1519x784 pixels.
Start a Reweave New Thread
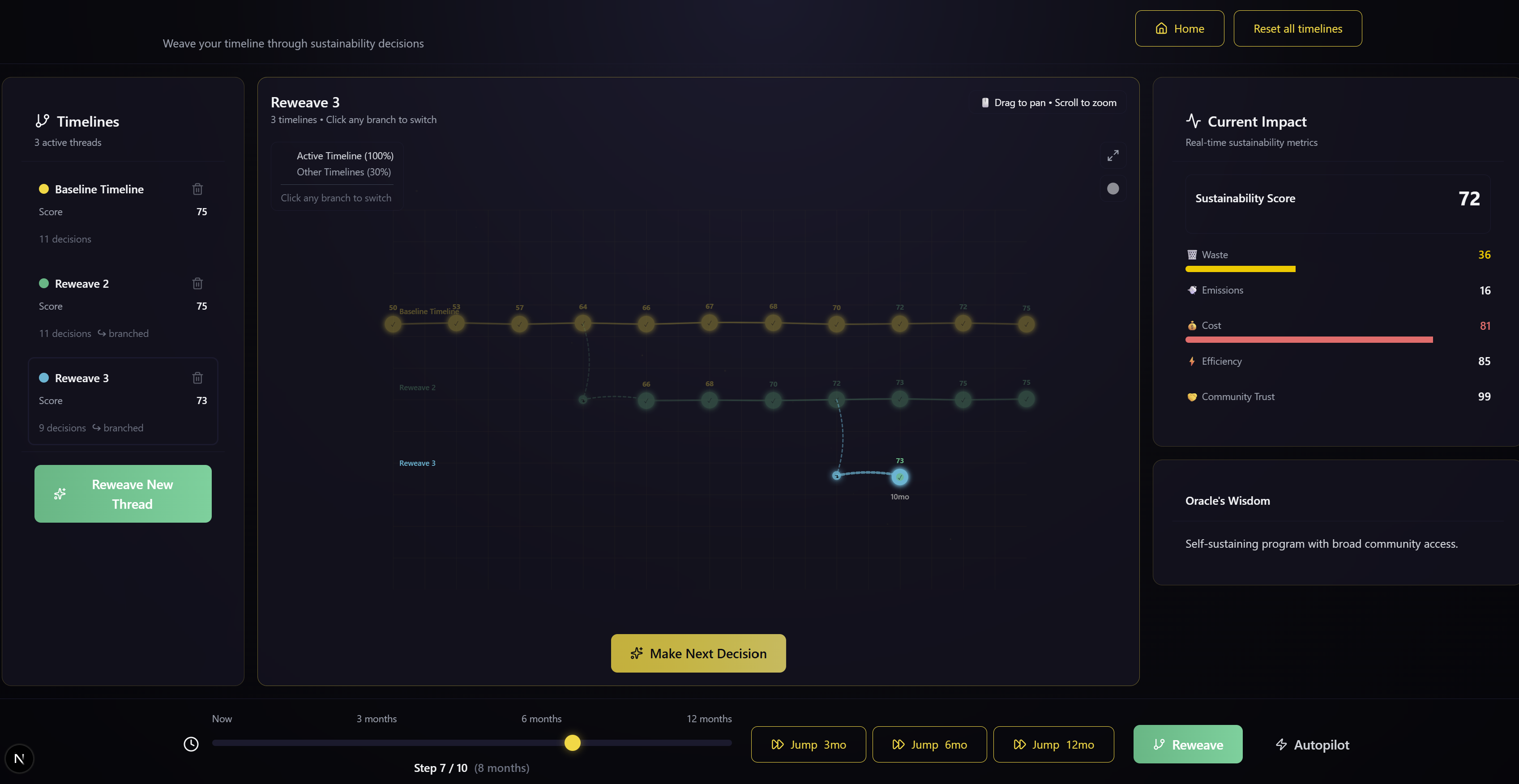click(x=123, y=494)
